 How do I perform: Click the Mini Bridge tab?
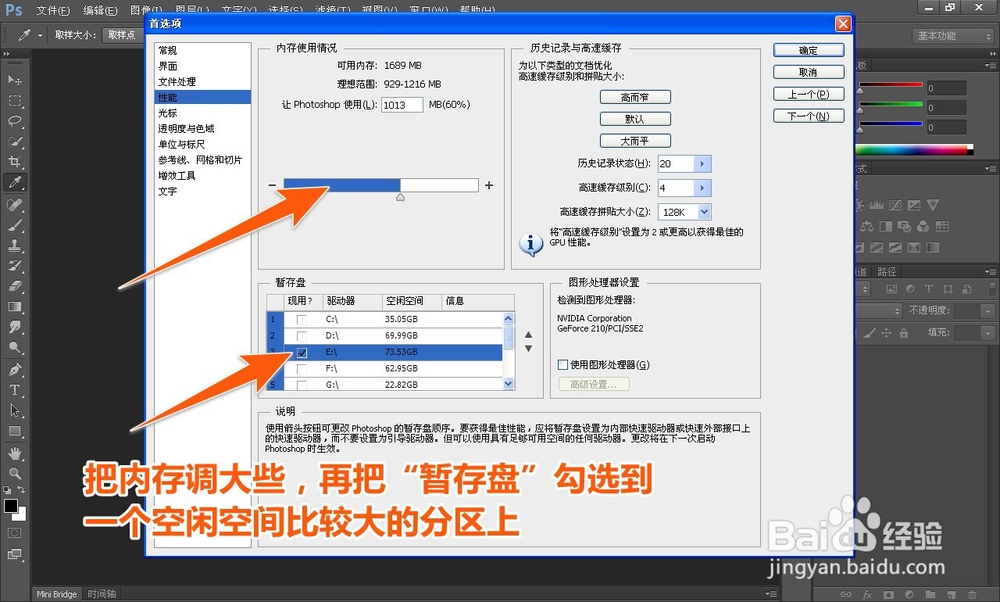pos(57,594)
